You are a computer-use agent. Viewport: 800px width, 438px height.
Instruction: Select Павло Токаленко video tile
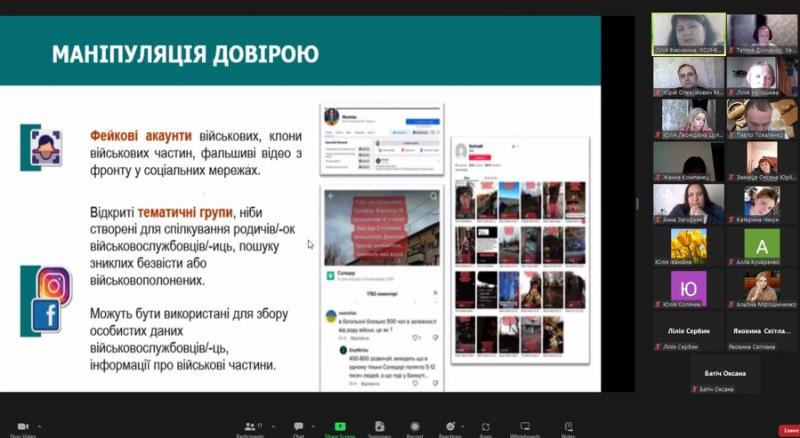(762, 119)
